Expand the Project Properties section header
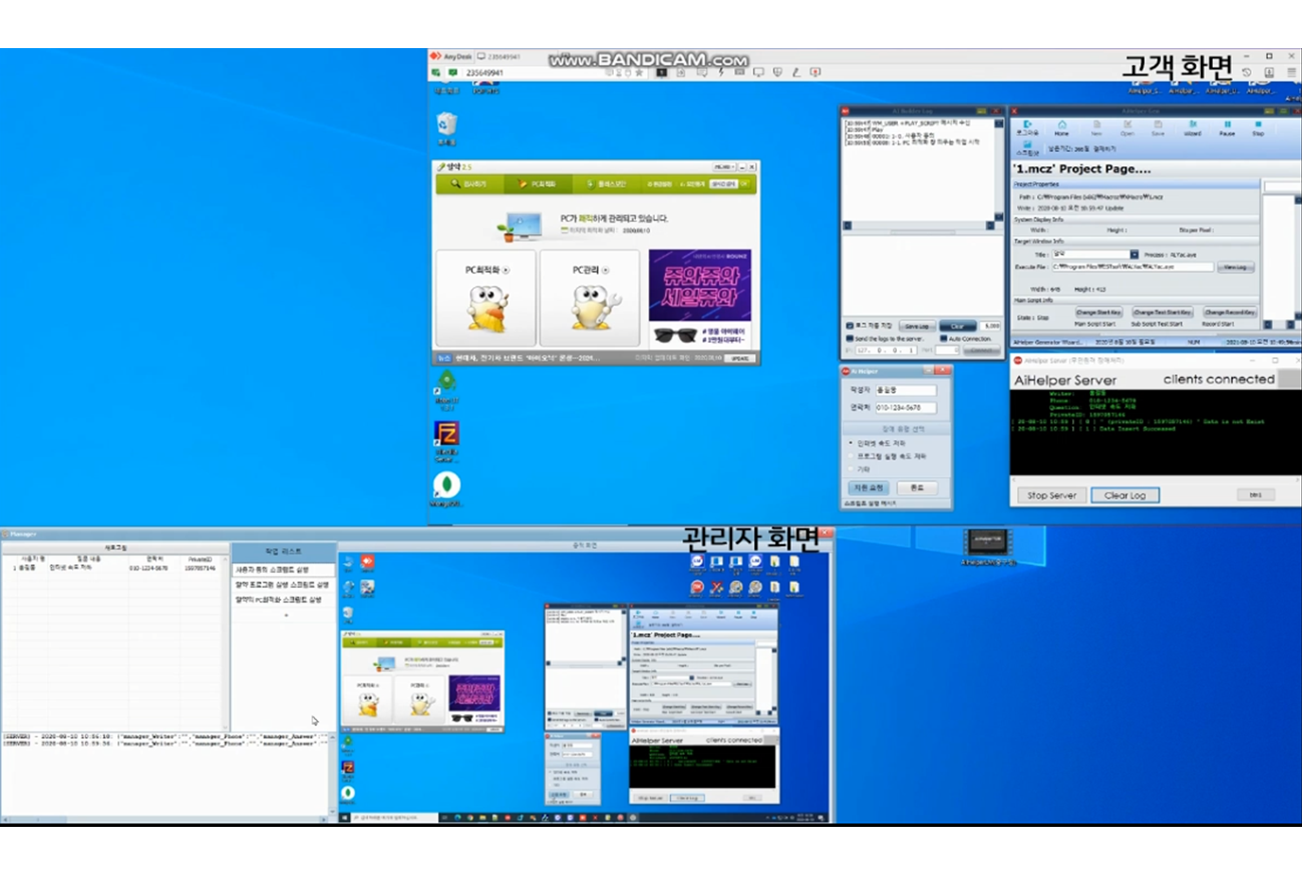1302x873 pixels. click(x=1135, y=185)
